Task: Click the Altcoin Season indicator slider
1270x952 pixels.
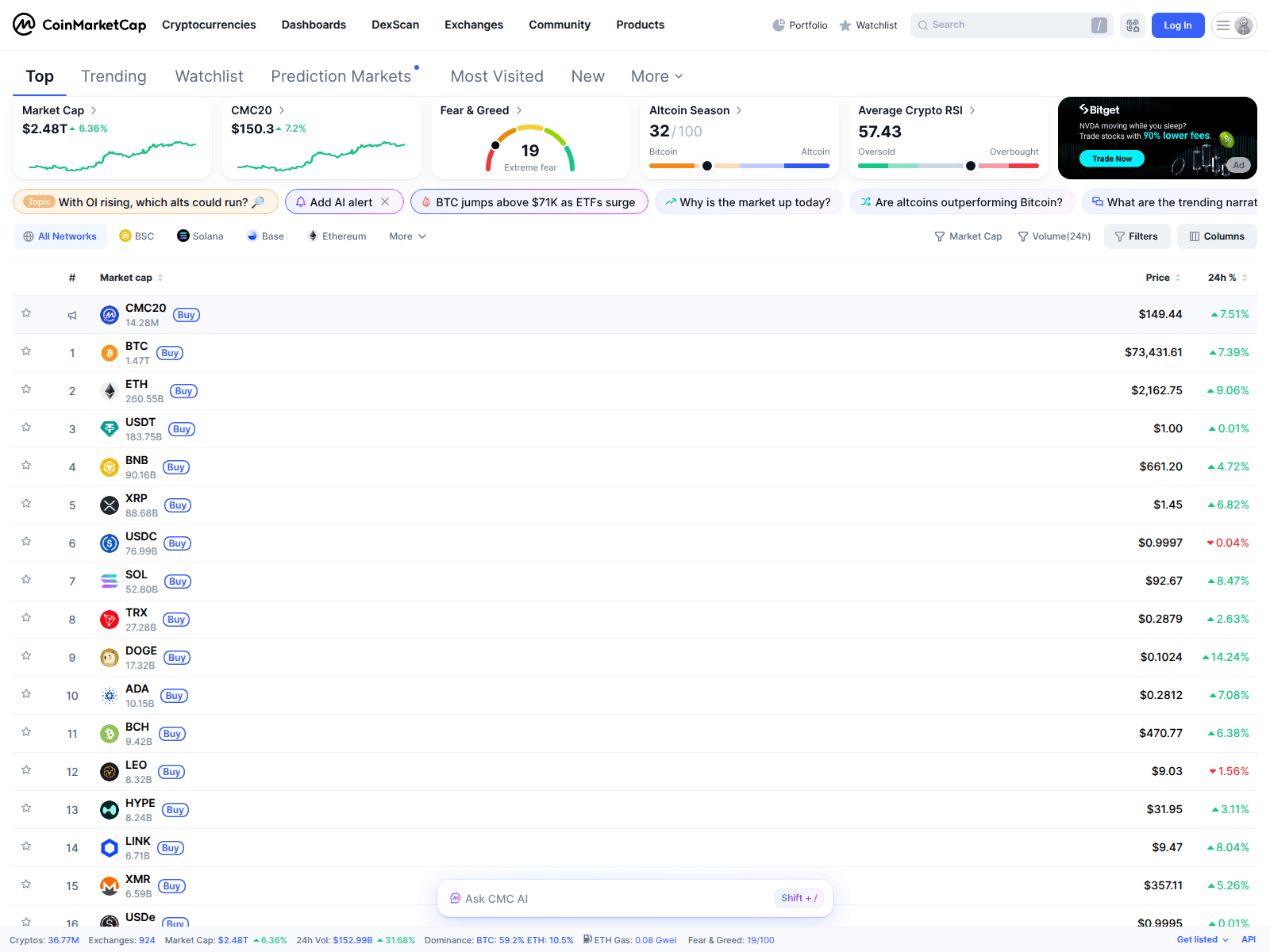Action: click(x=706, y=166)
